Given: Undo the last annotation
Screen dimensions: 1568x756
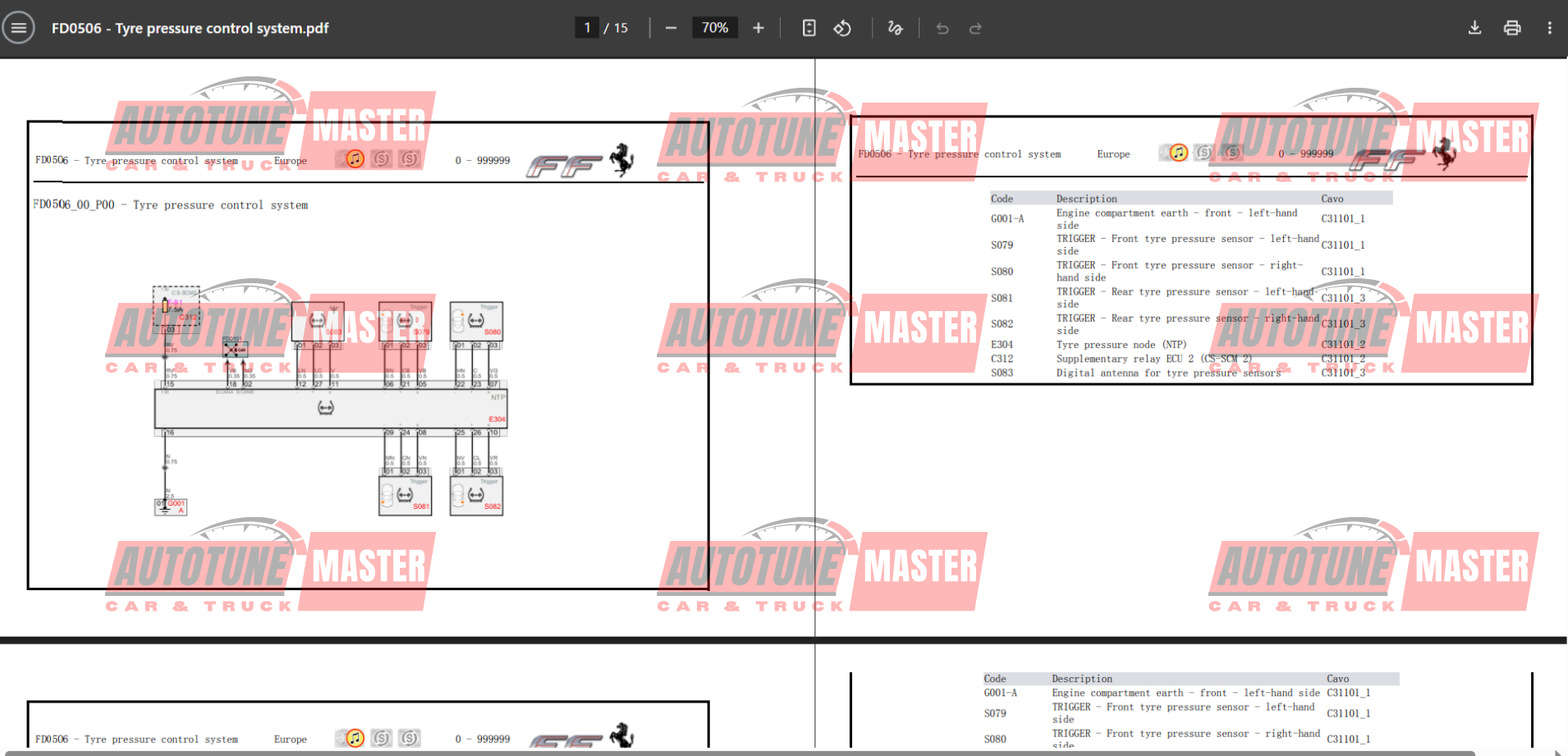Looking at the screenshot, I should (x=942, y=29).
